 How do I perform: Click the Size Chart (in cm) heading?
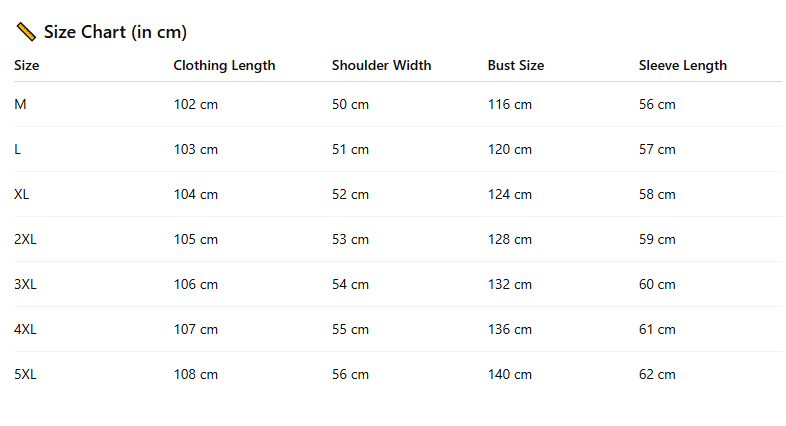click(115, 32)
